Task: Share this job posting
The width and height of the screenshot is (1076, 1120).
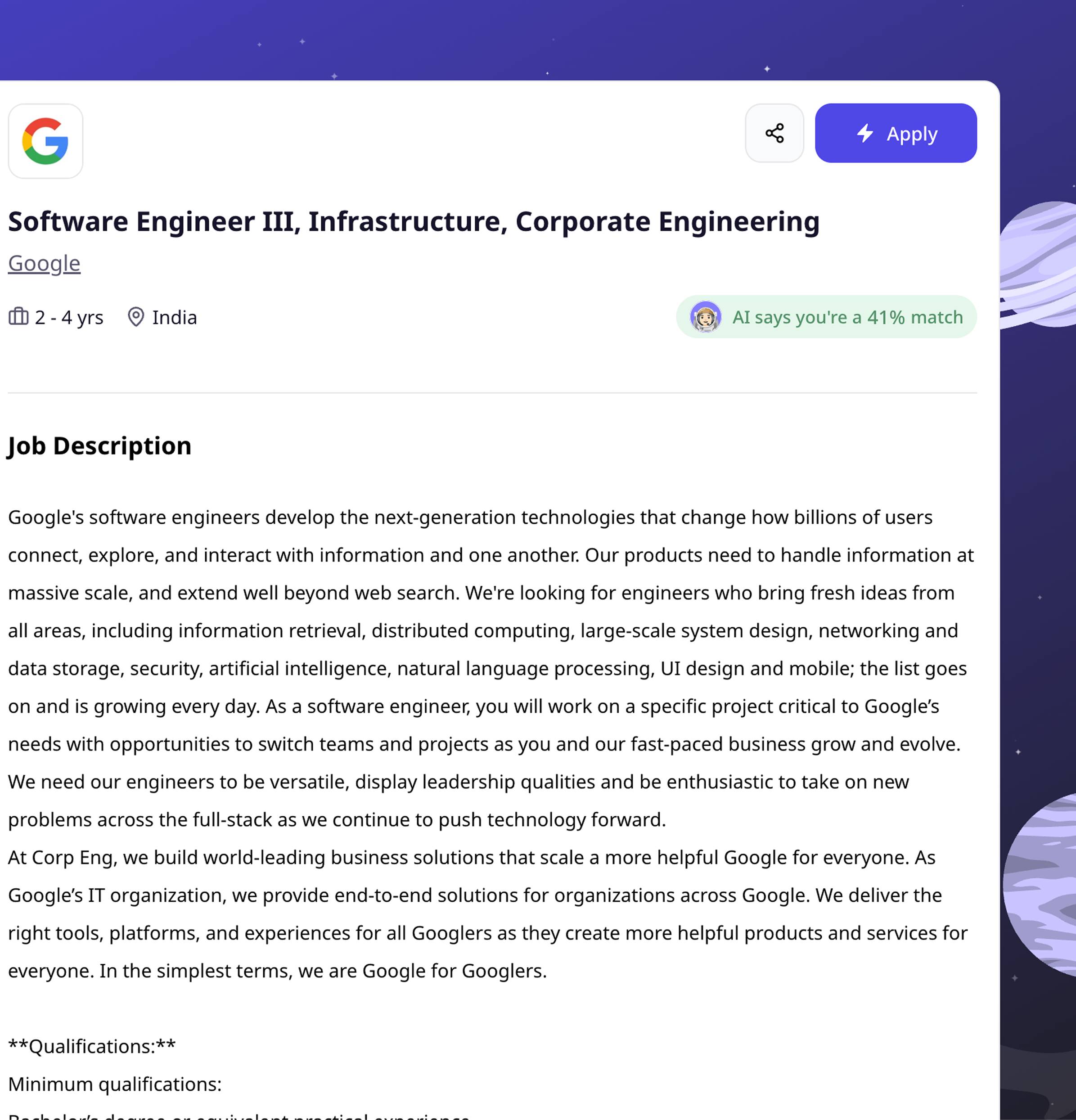Action: (x=774, y=133)
